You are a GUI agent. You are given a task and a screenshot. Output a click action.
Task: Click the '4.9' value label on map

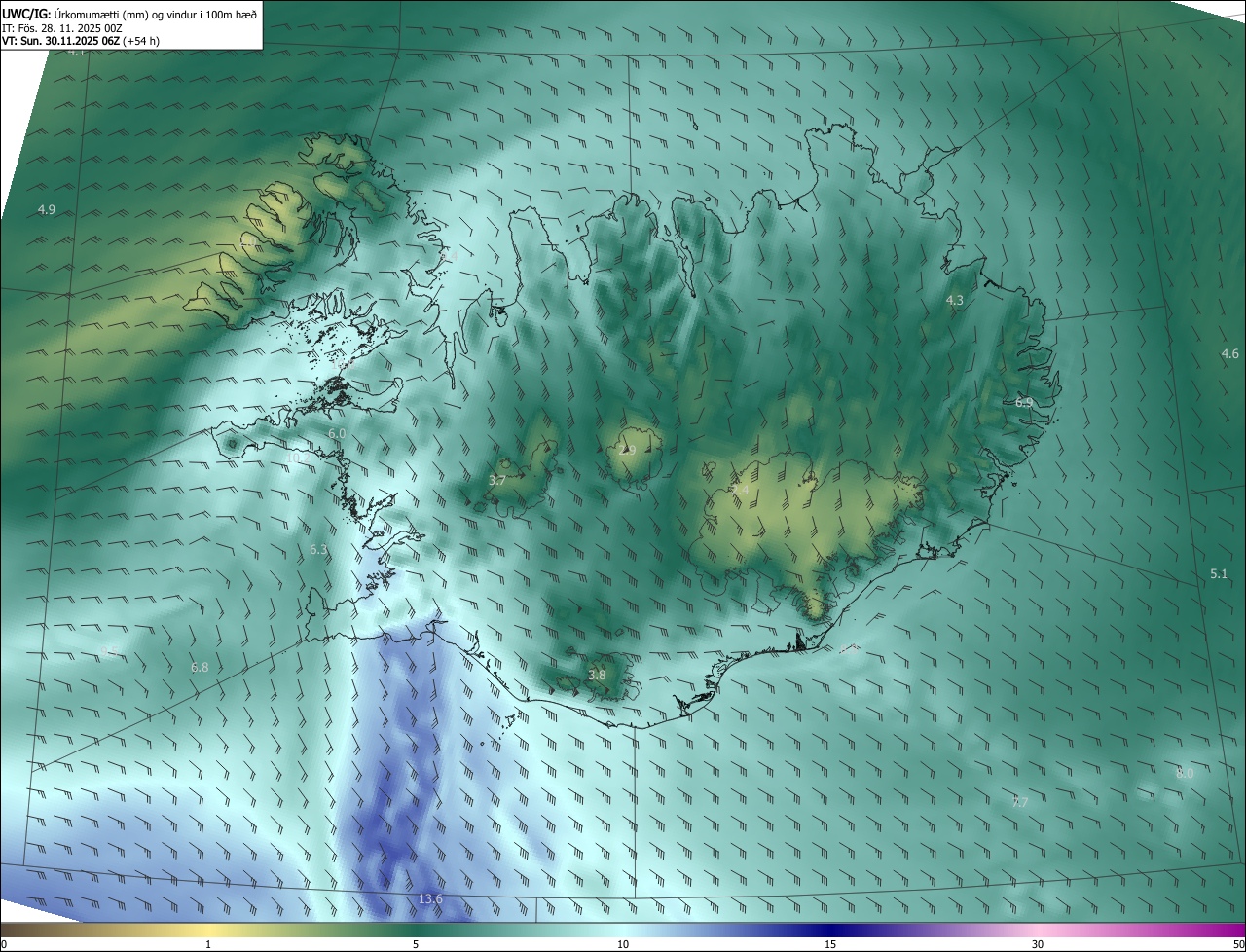[x=46, y=209]
